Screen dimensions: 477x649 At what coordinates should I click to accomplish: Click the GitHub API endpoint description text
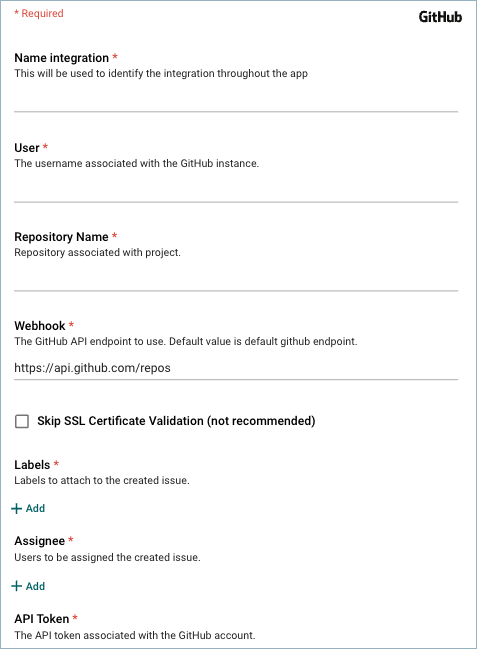[x=186, y=341]
